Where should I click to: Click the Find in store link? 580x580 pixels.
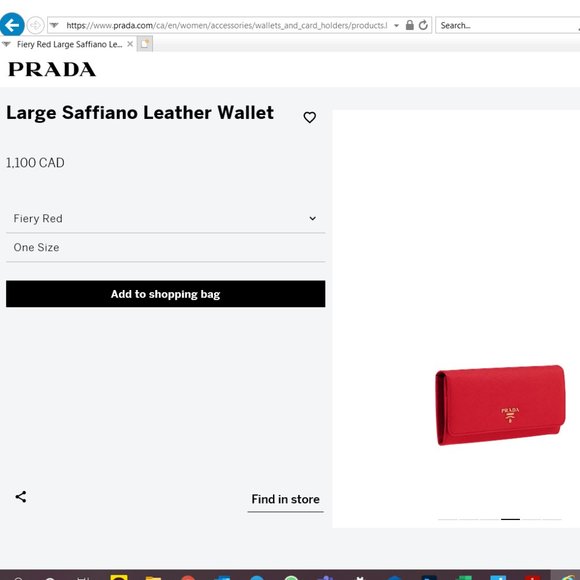(286, 499)
